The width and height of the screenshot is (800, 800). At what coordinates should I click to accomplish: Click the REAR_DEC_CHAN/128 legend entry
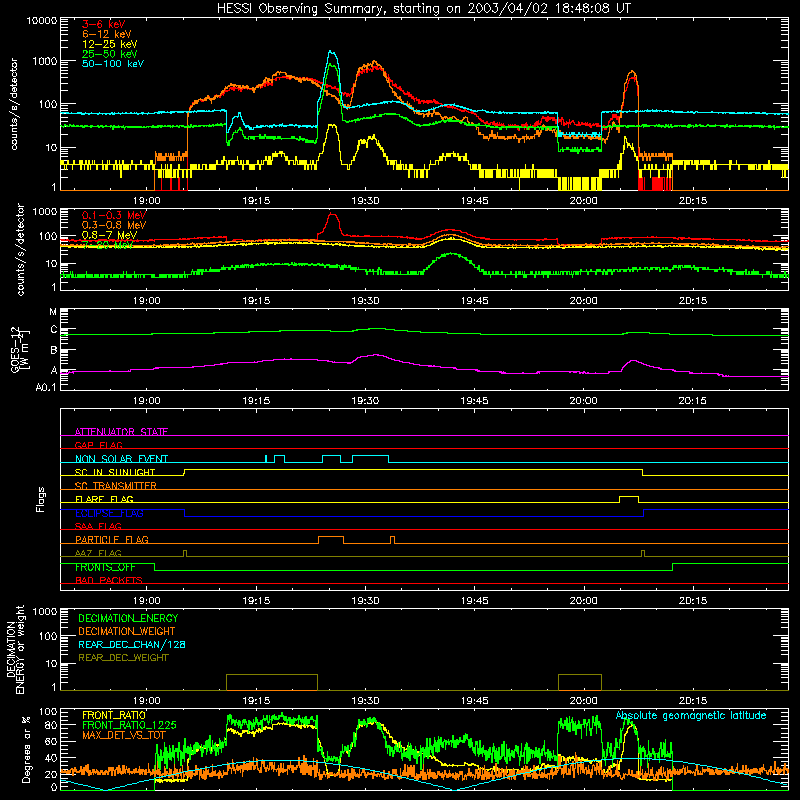(x=132, y=644)
